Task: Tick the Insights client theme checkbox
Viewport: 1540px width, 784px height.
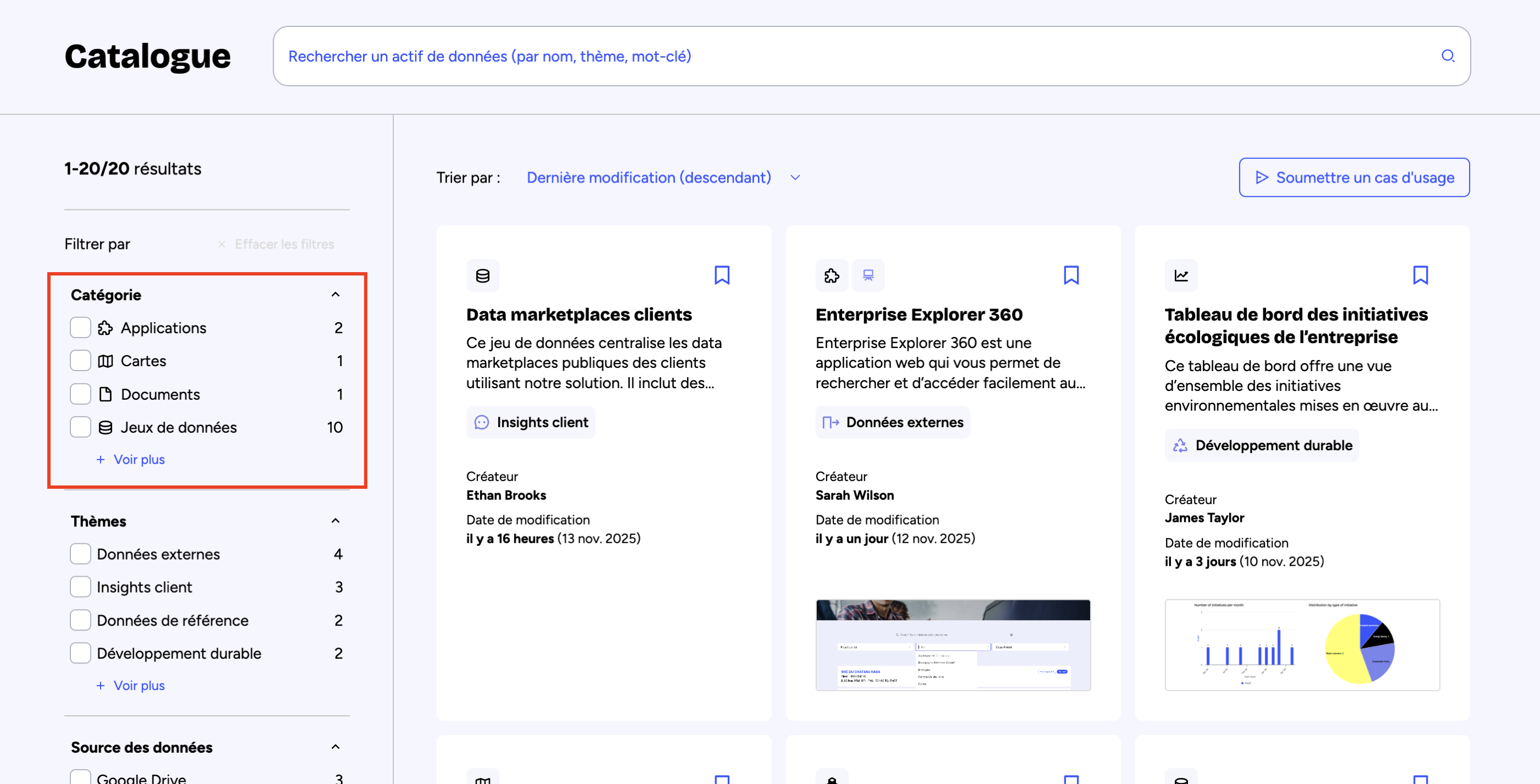Action: pos(80,587)
